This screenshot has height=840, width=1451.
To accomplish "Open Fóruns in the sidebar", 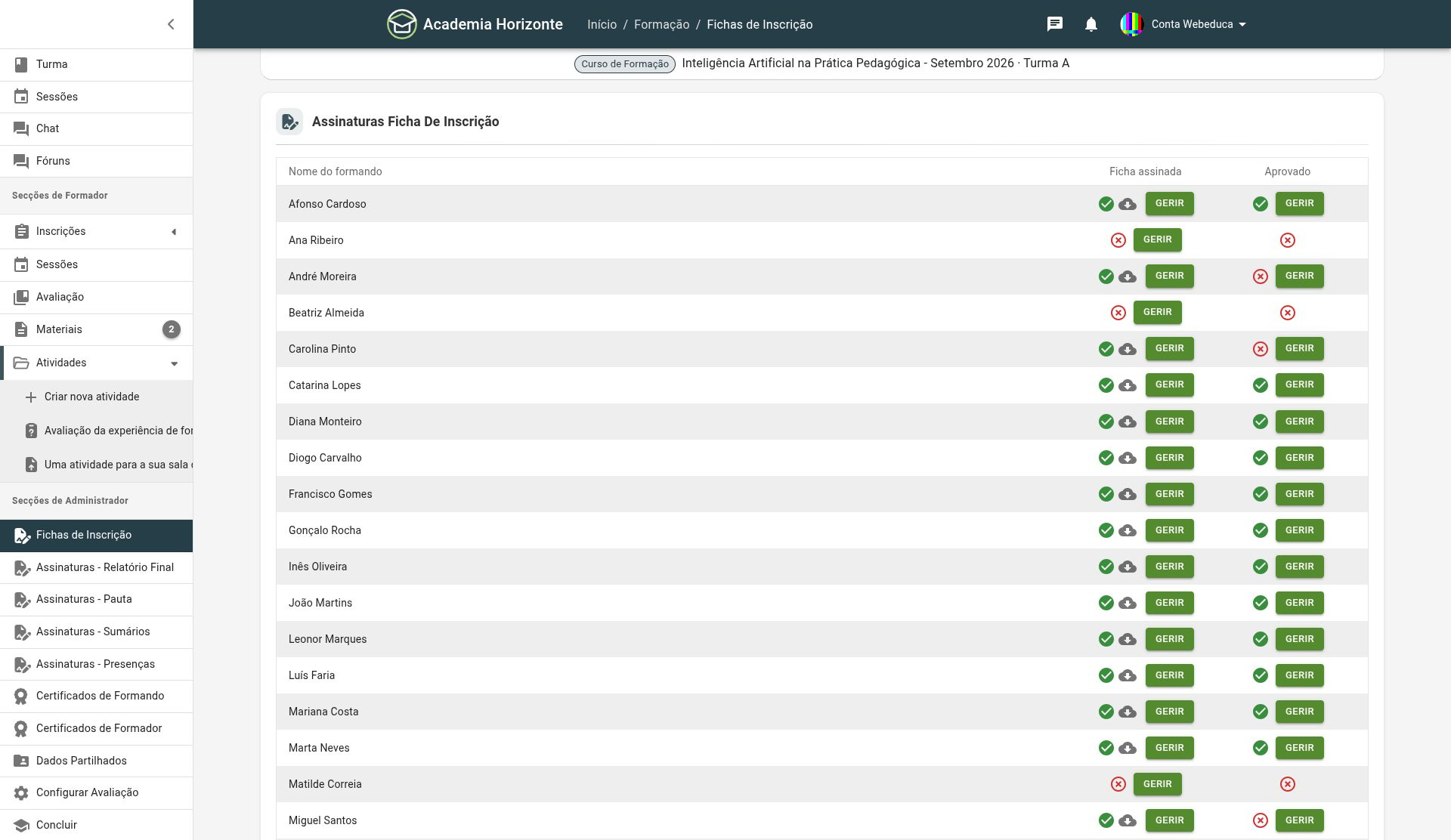I will (x=96, y=161).
